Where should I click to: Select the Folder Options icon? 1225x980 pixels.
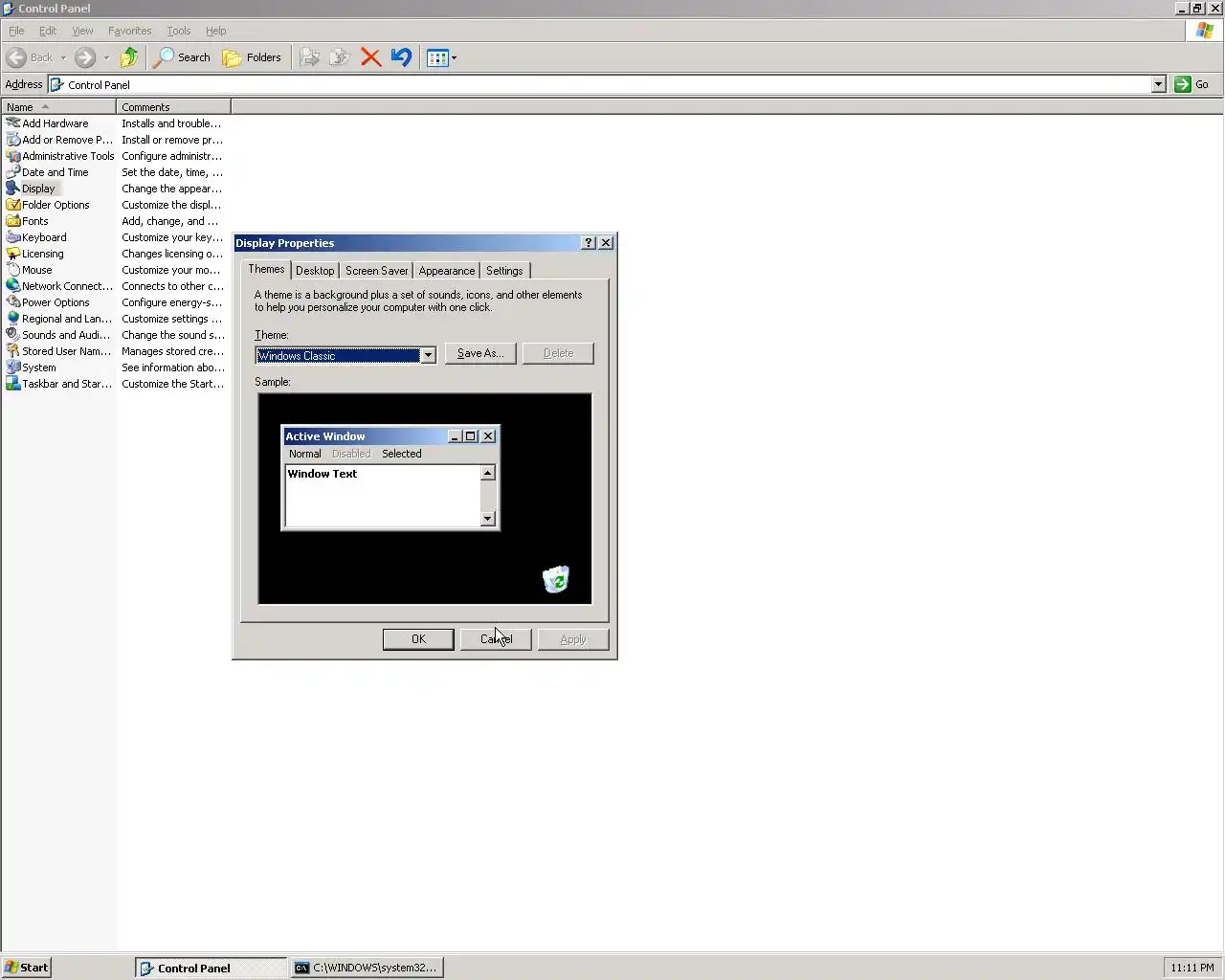tap(13, 205)
